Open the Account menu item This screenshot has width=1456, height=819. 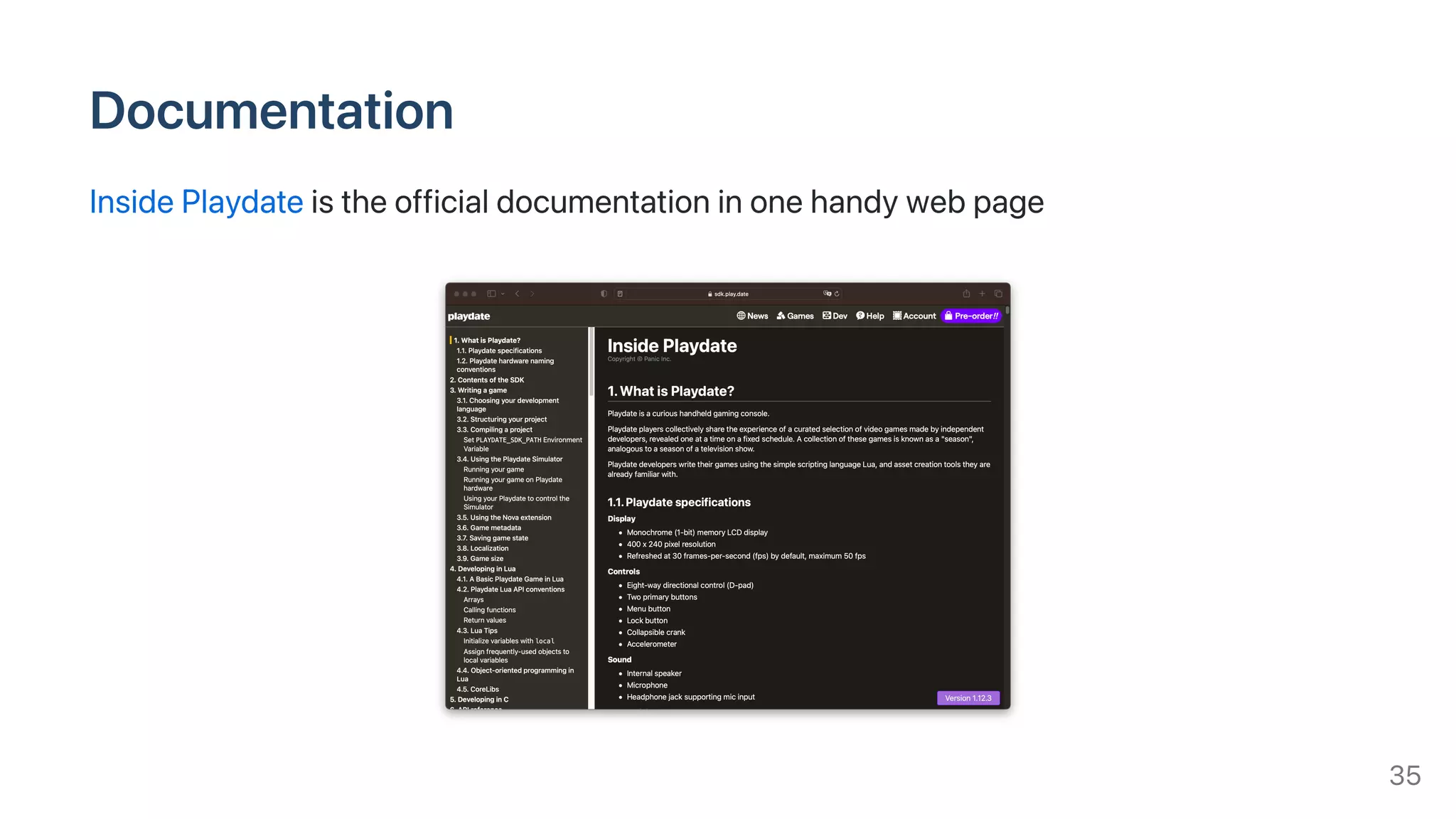point(914,316)
